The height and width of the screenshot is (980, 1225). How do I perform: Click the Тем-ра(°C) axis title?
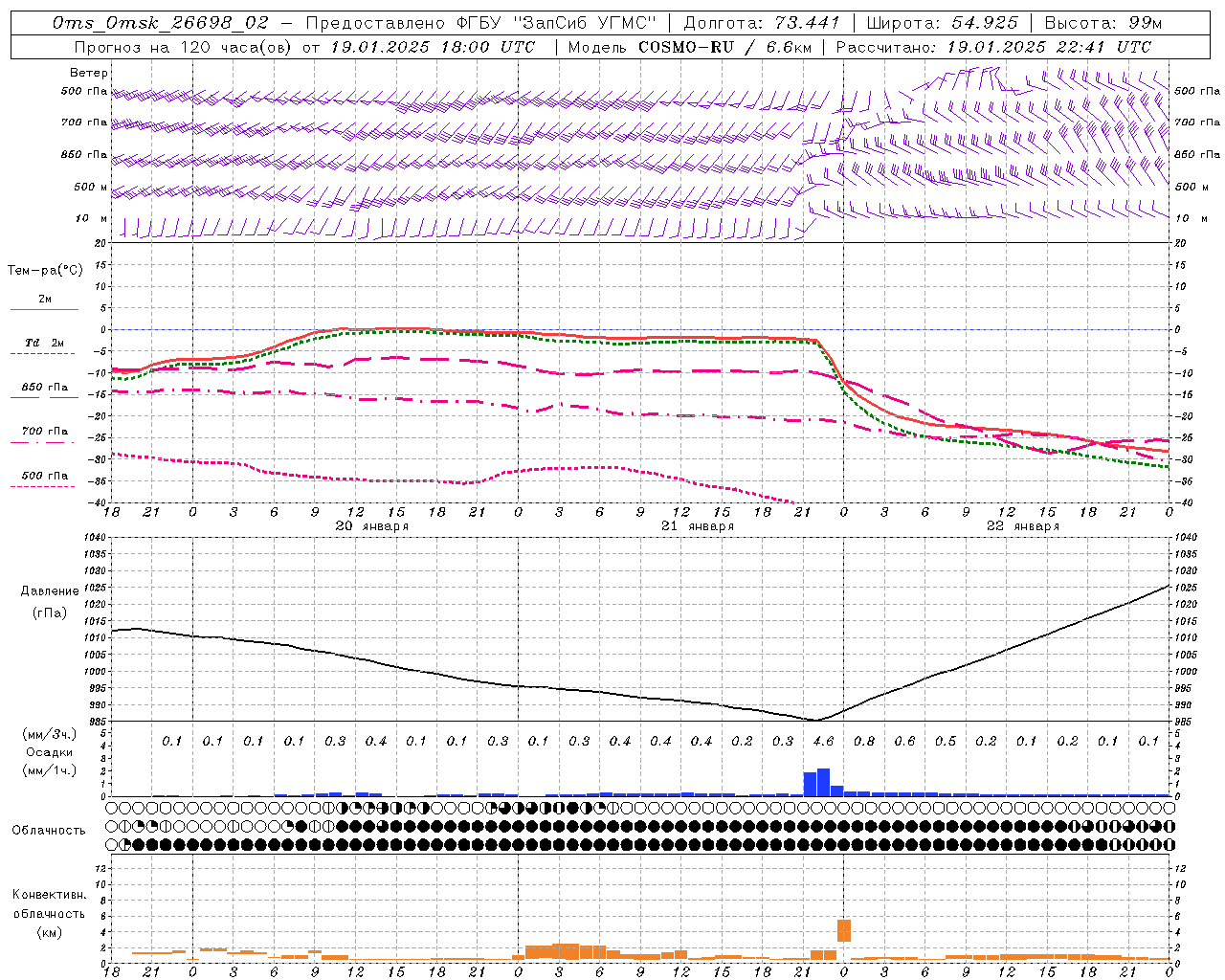pos(45,271)
